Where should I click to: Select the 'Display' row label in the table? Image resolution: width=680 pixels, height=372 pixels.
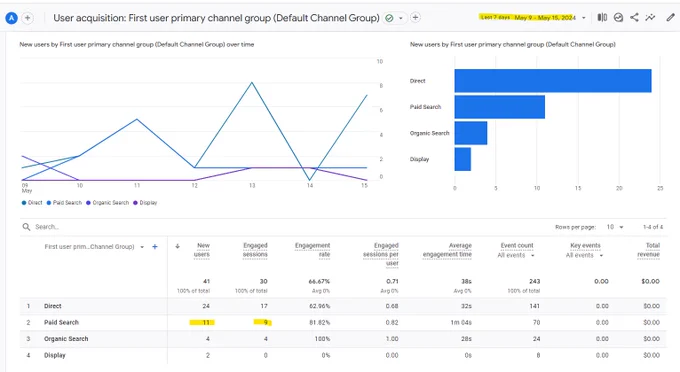click(55, 356)
